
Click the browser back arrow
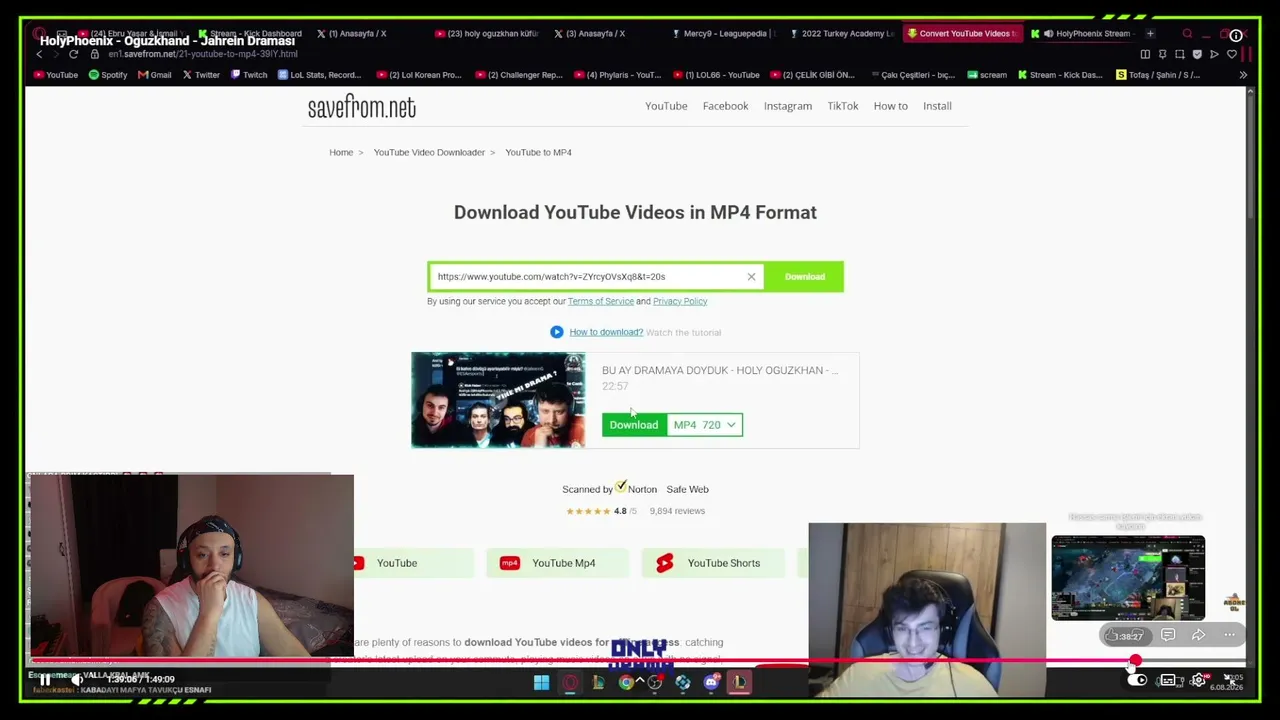point(39,54)
